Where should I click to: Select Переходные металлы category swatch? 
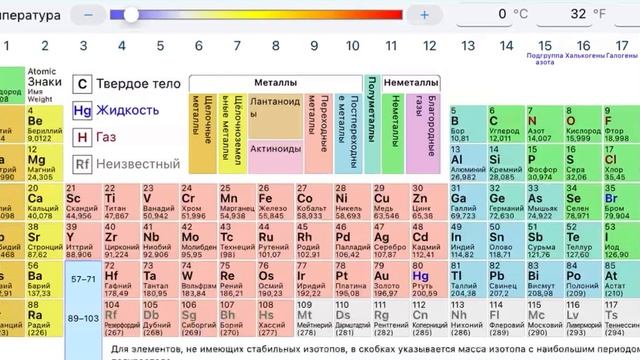point(318,134)
